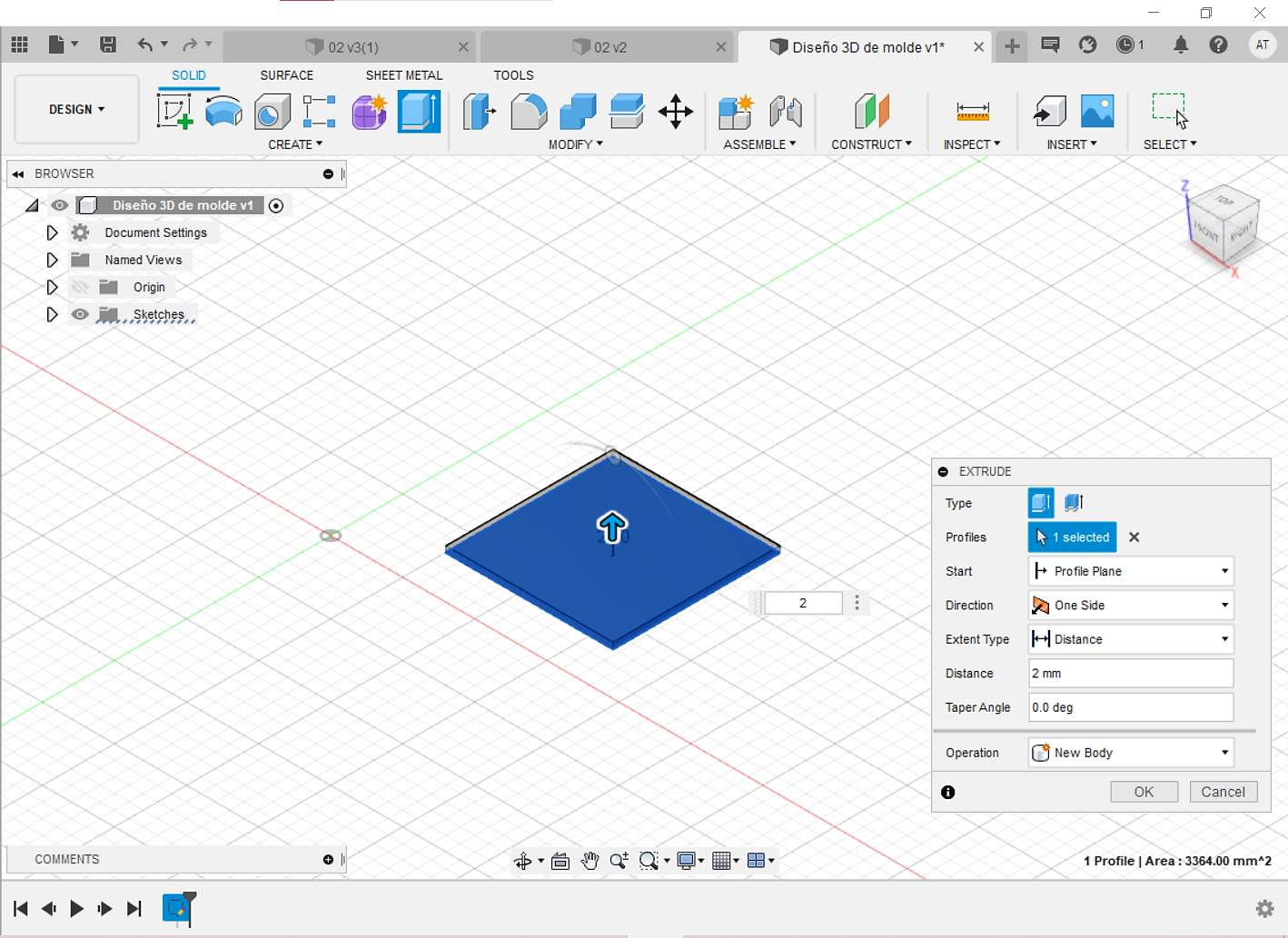Expand the Document Settings node

point(52,232)
